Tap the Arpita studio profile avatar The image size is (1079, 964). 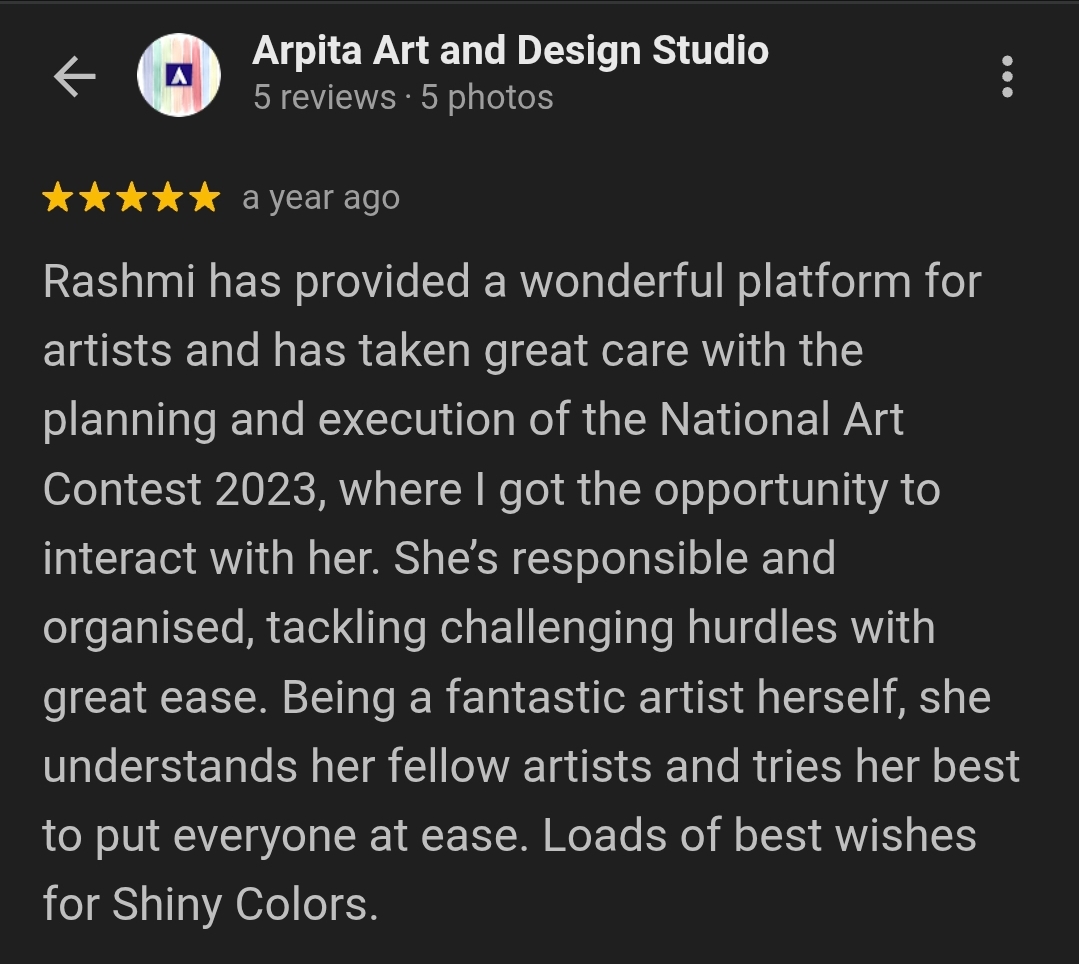pos(179,75)
